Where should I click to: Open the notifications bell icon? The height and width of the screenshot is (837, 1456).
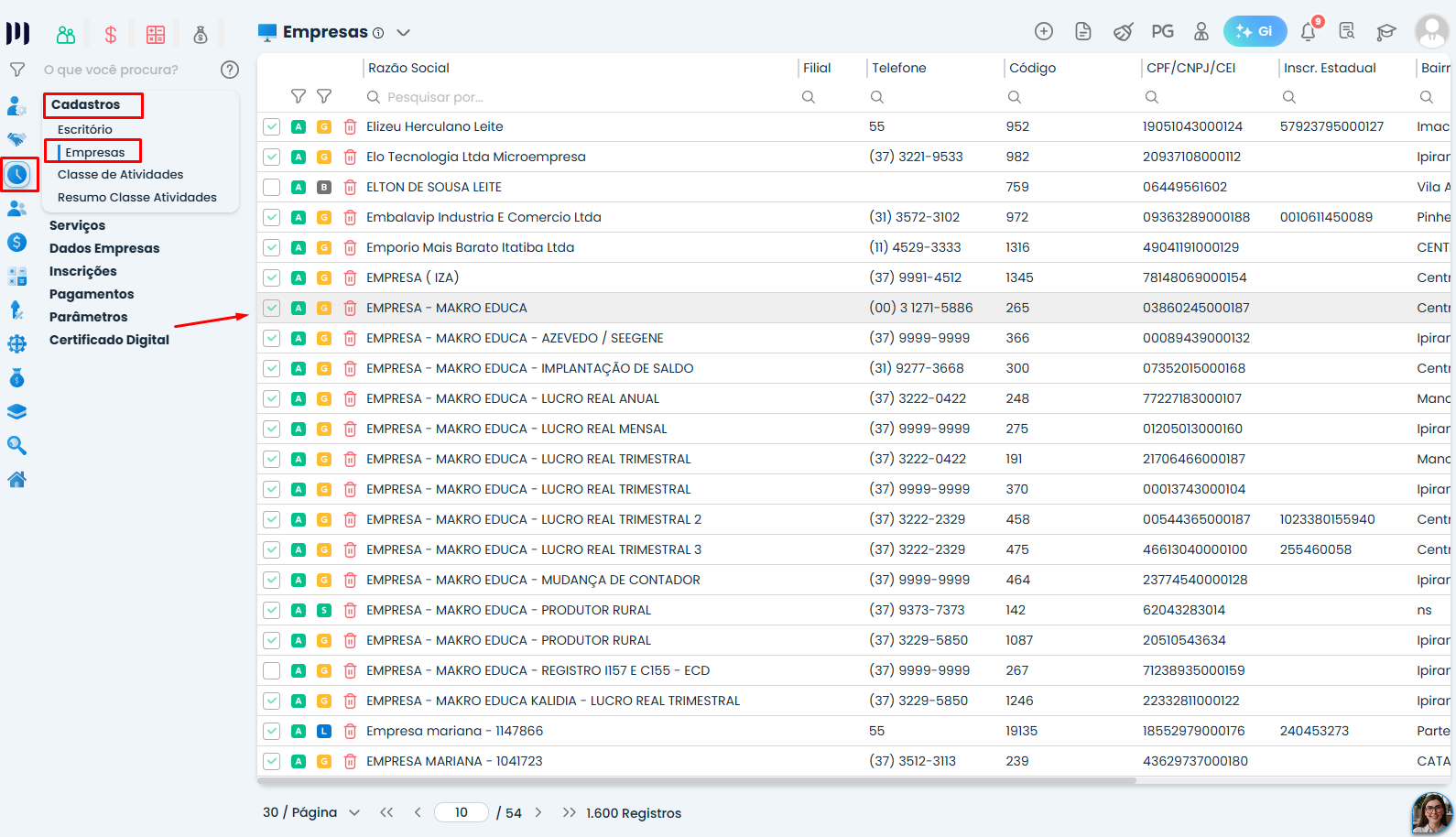point(1309,32)
